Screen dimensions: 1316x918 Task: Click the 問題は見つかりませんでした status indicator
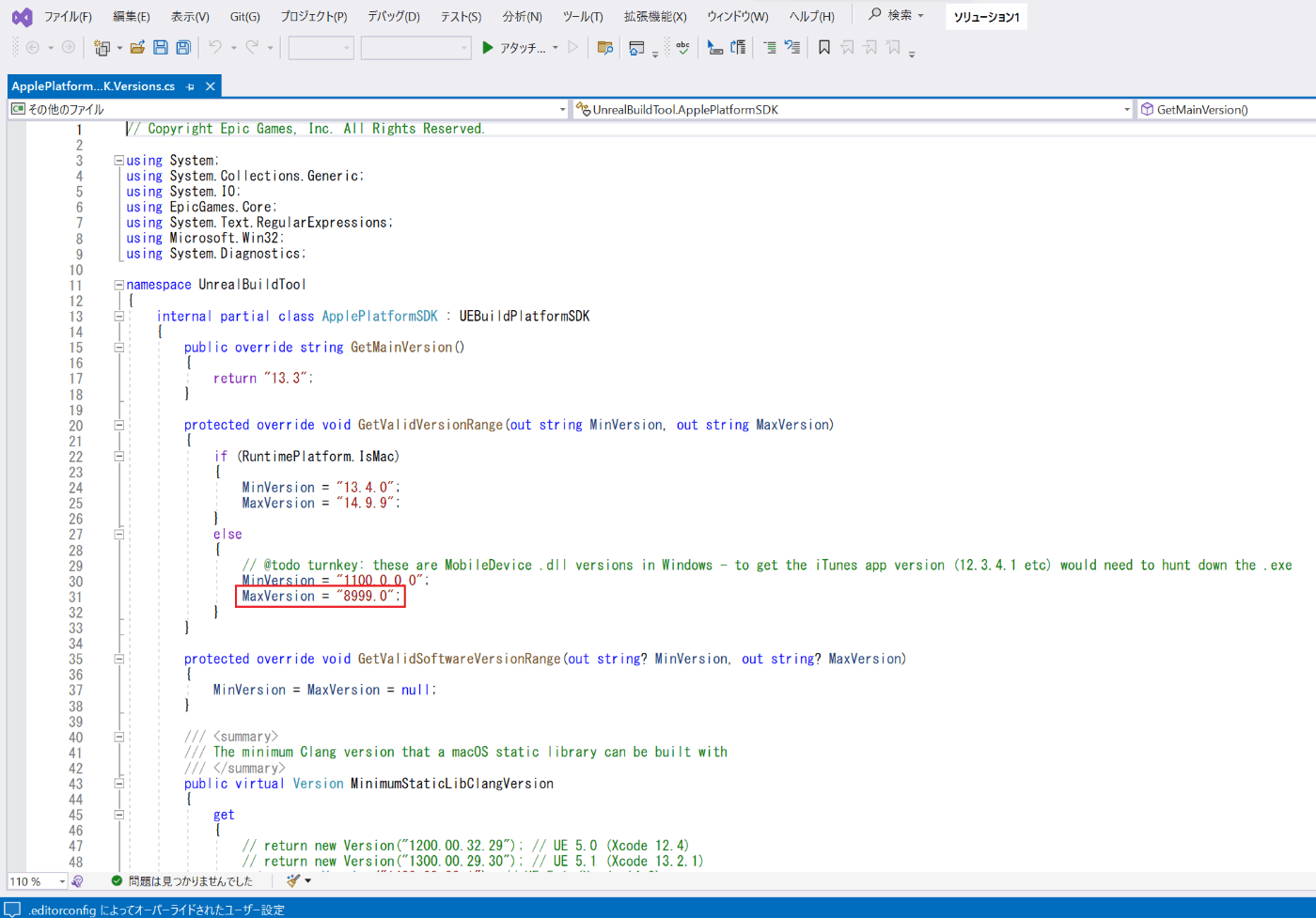click(x=182, y=881)
